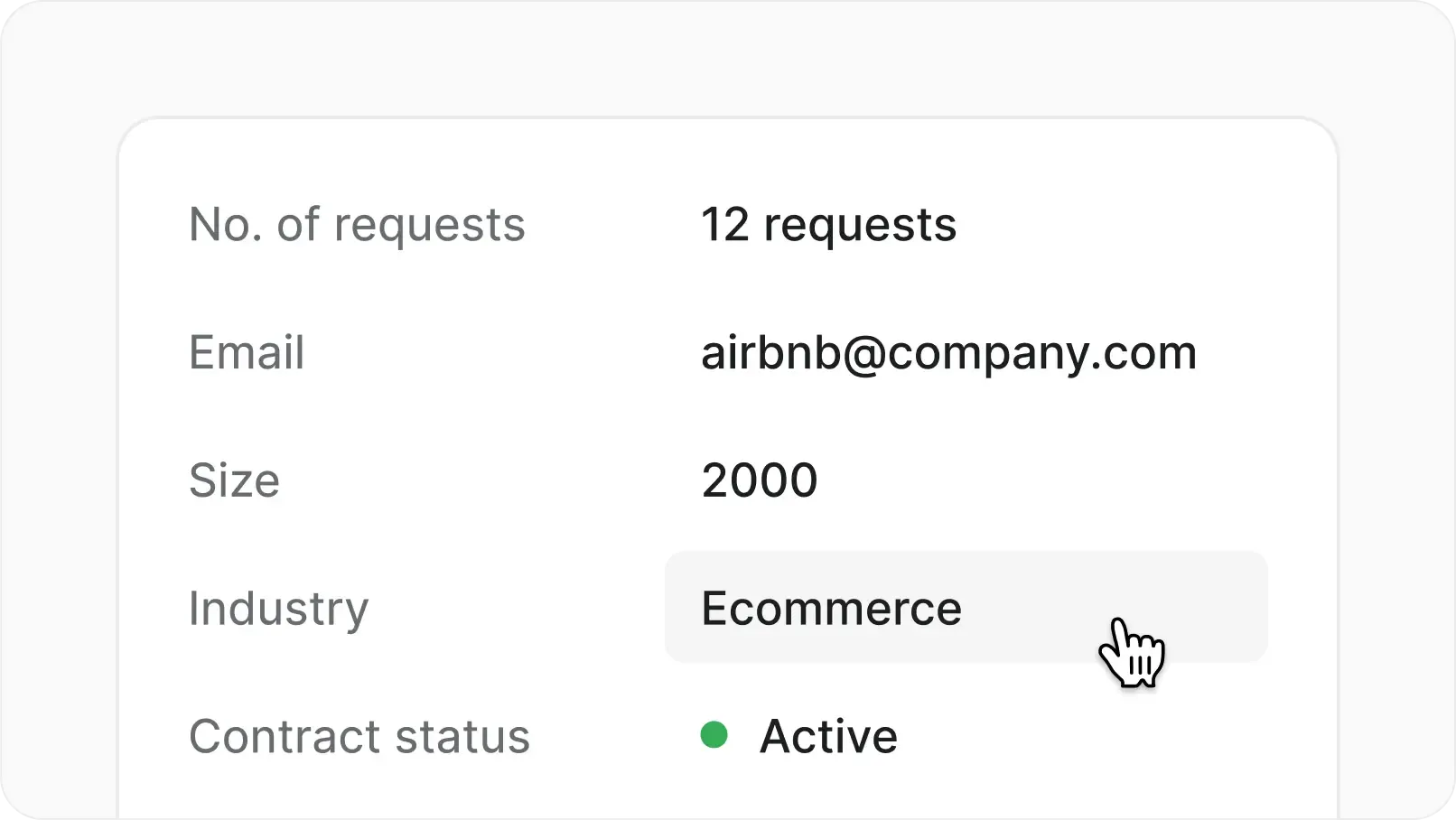Click the green contract status dot
This screenshot has width=1456, height=820.
tap(714, 735)
